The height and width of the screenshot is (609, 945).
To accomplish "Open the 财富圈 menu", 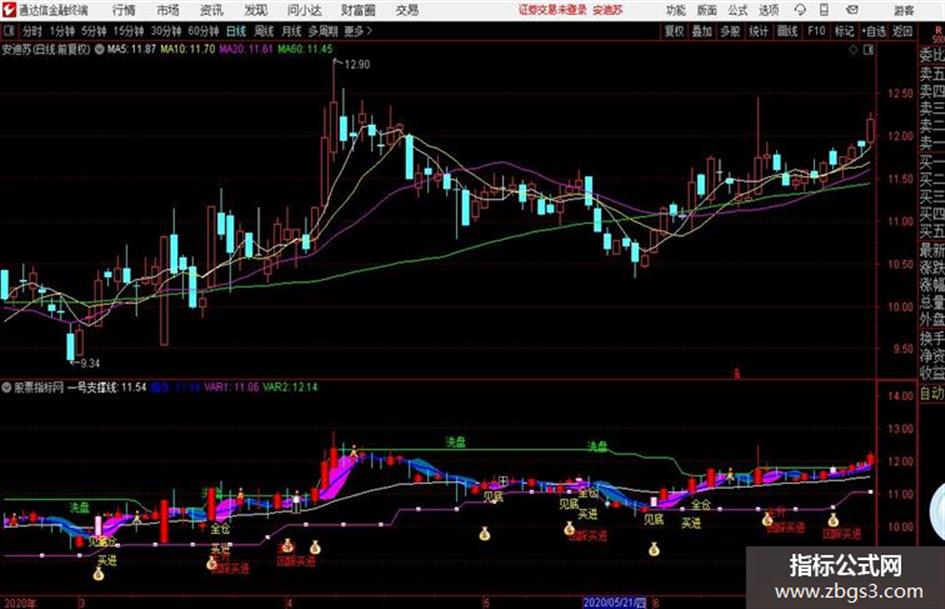I will point(358,10).
